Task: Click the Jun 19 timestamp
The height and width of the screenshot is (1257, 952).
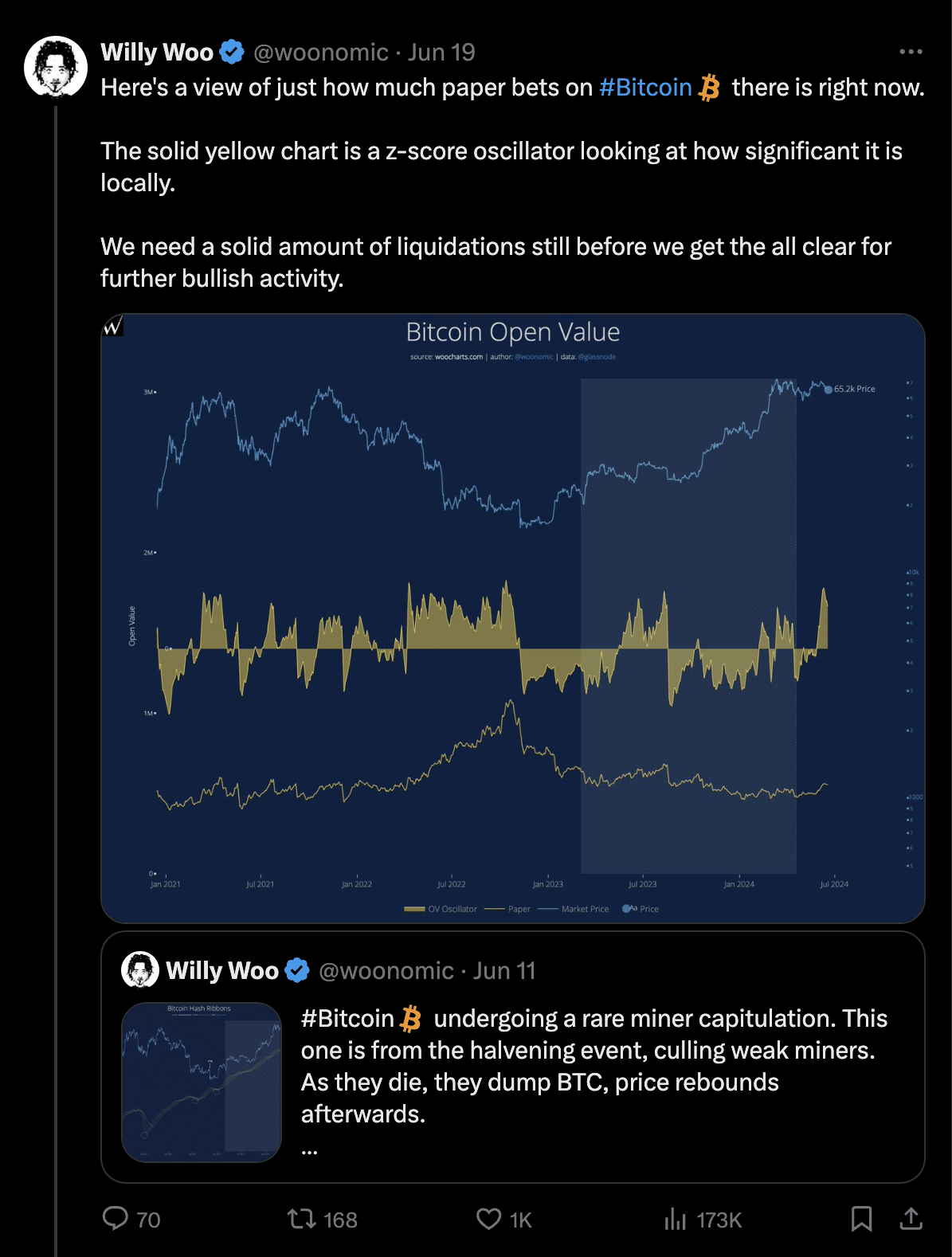Action: tap(441, 53)
